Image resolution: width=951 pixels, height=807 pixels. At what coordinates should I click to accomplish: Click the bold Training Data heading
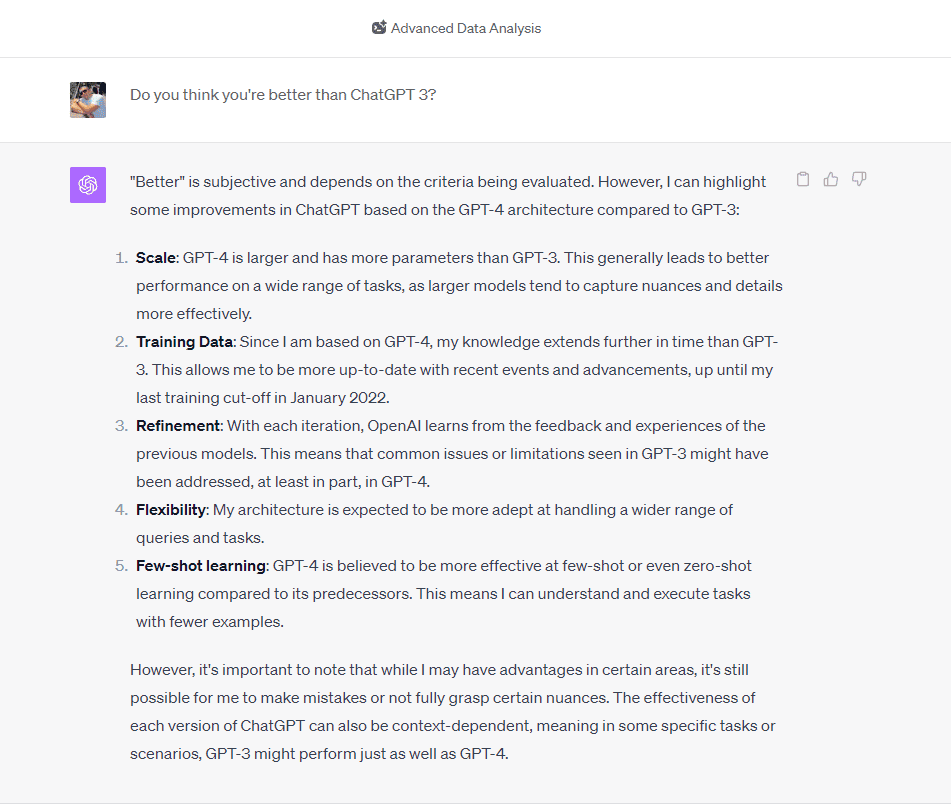[184, 342]
